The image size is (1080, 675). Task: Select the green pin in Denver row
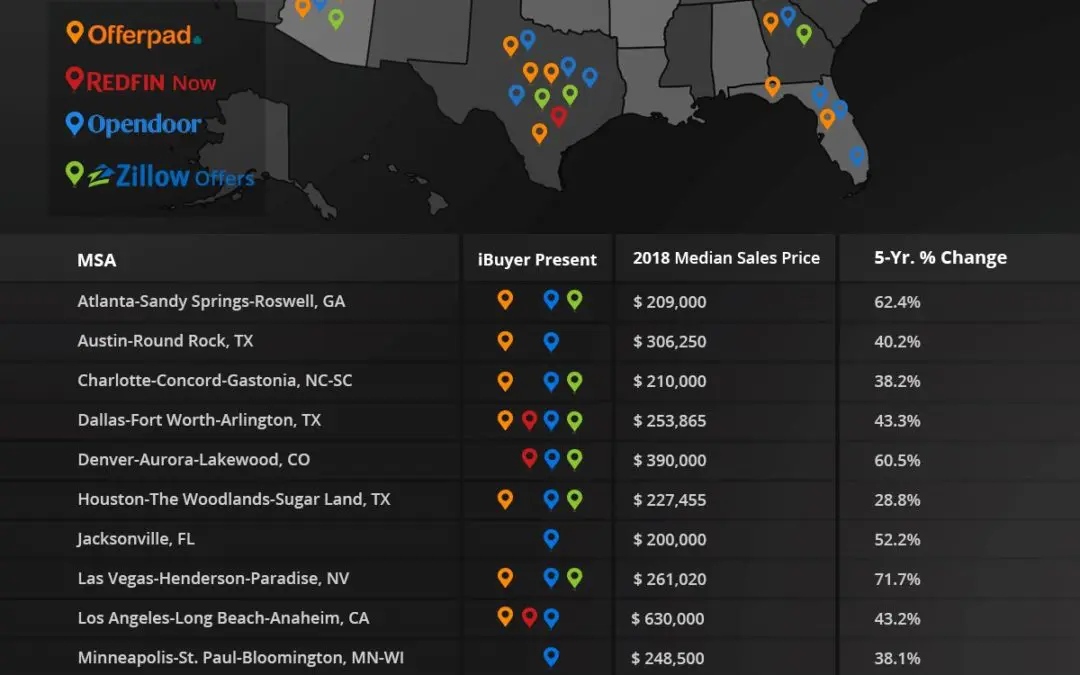[x=574, y=458]
